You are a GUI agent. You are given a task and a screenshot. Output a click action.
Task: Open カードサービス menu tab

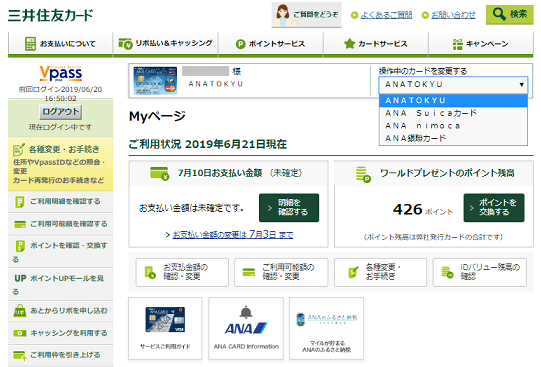[x=376, y=44]
